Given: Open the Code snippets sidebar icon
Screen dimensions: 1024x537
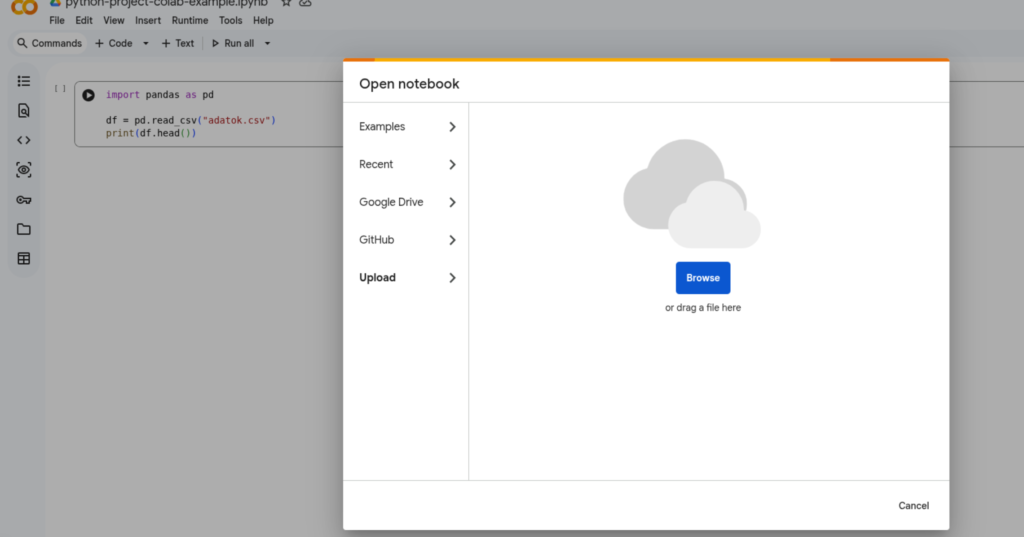Looking at the screenshot, I should 24,140.
